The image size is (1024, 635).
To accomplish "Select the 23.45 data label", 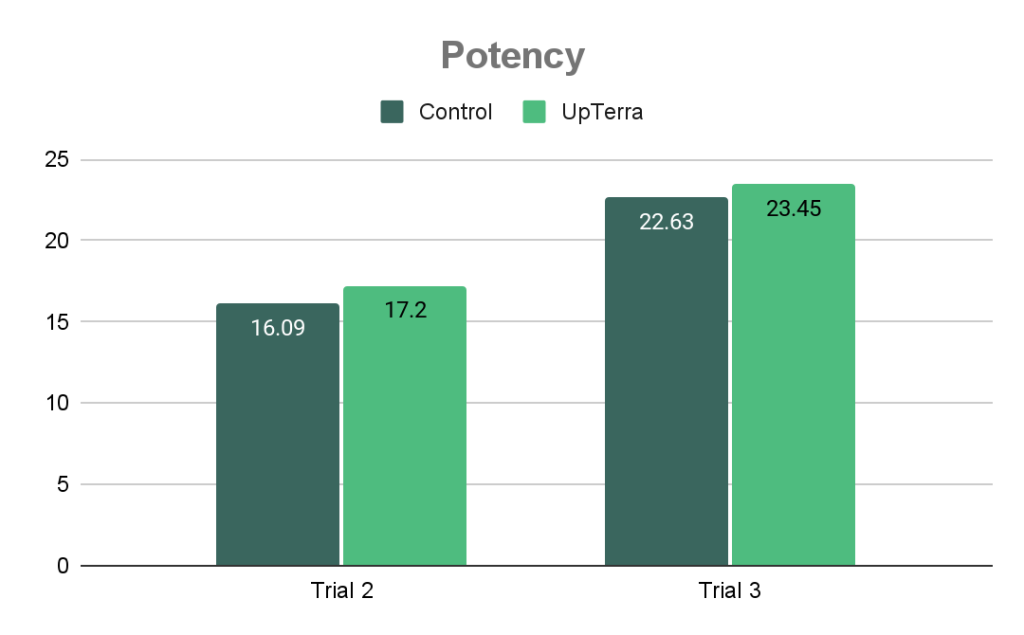I will (x=793, y=209).
